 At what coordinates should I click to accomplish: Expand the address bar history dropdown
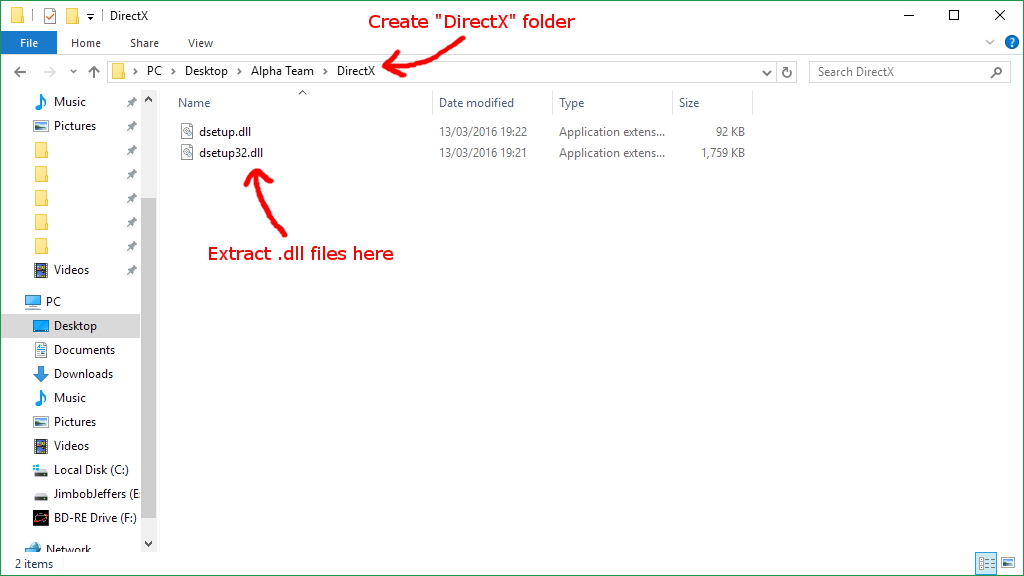[767, 72]
